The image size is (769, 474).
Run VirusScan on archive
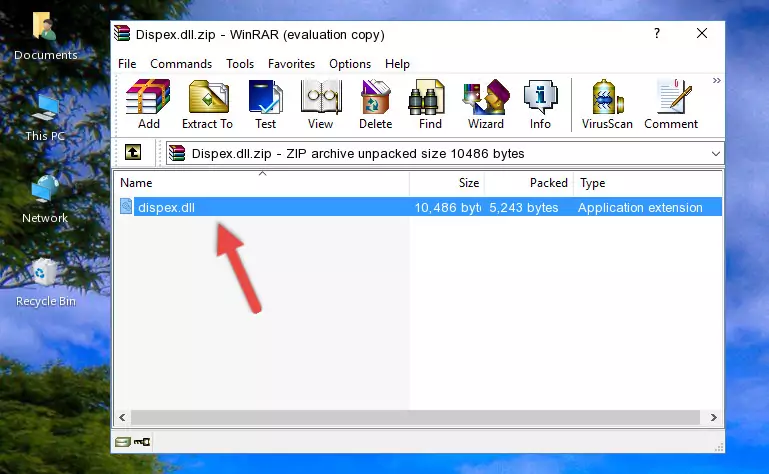[x=607, y=104]
